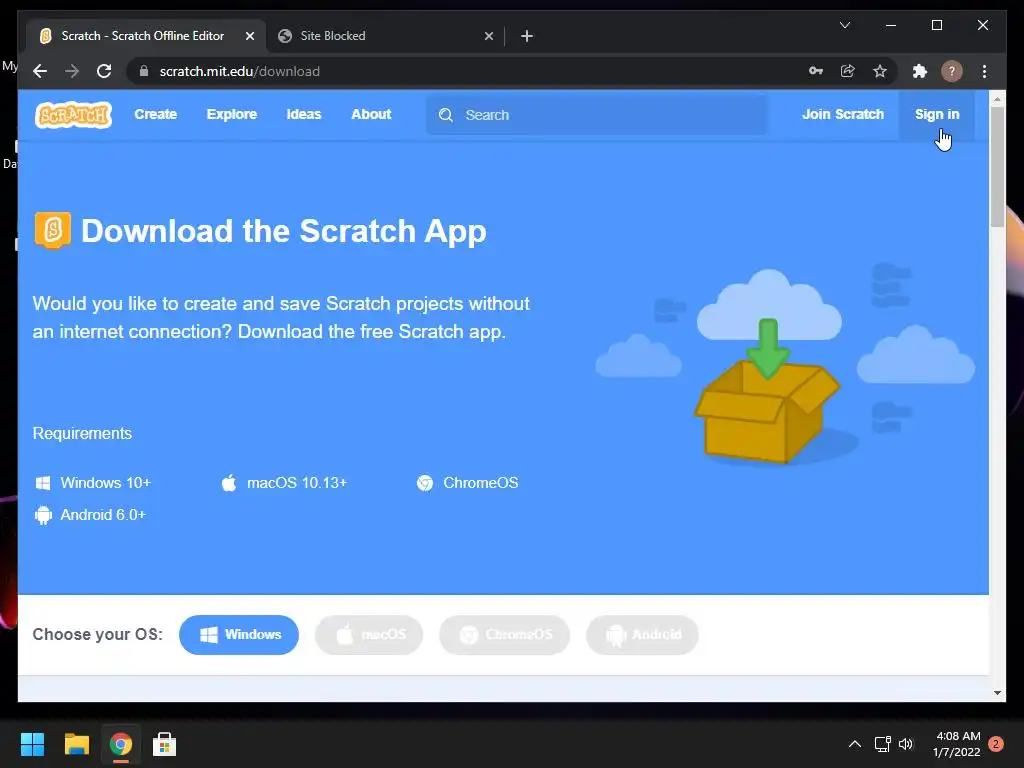This screenshot has height=768, width=1024.
Task: Open the clock showing 4:08 AM
Action: click(957, 744)
